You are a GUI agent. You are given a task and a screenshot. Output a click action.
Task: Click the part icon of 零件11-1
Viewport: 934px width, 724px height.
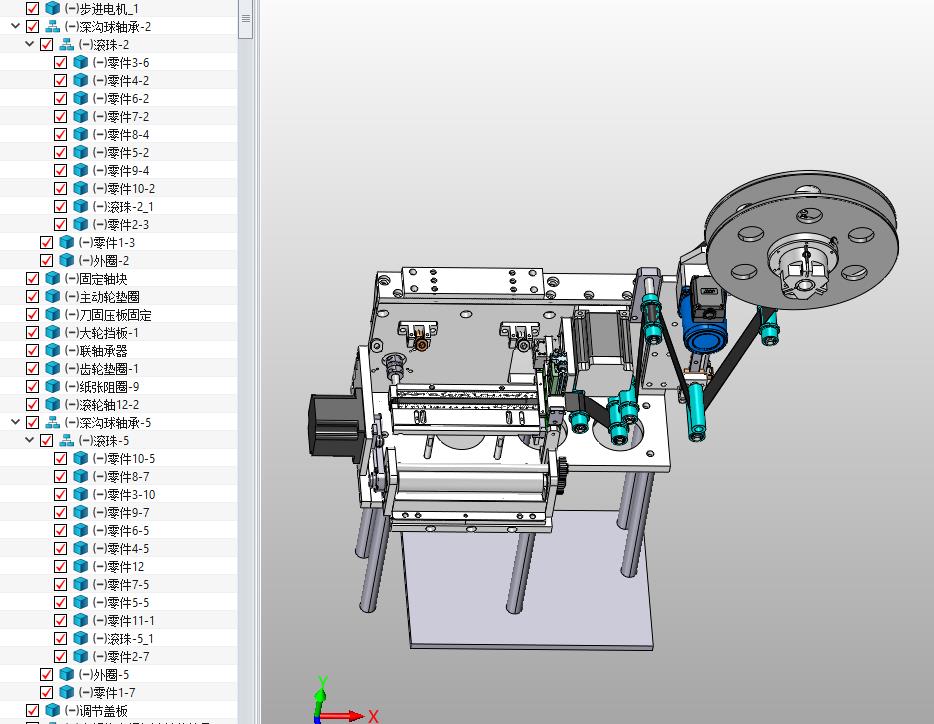(x=80, y=620)
